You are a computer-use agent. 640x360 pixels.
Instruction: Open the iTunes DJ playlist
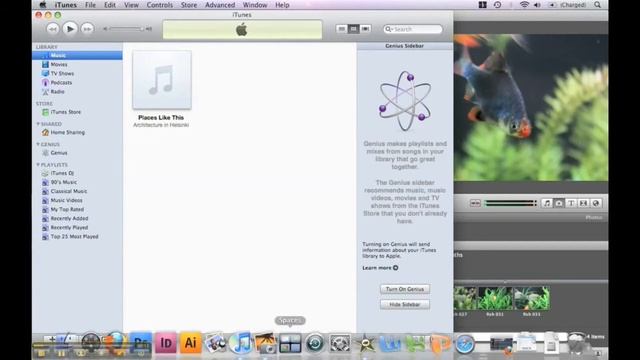[x=62, y=173]
